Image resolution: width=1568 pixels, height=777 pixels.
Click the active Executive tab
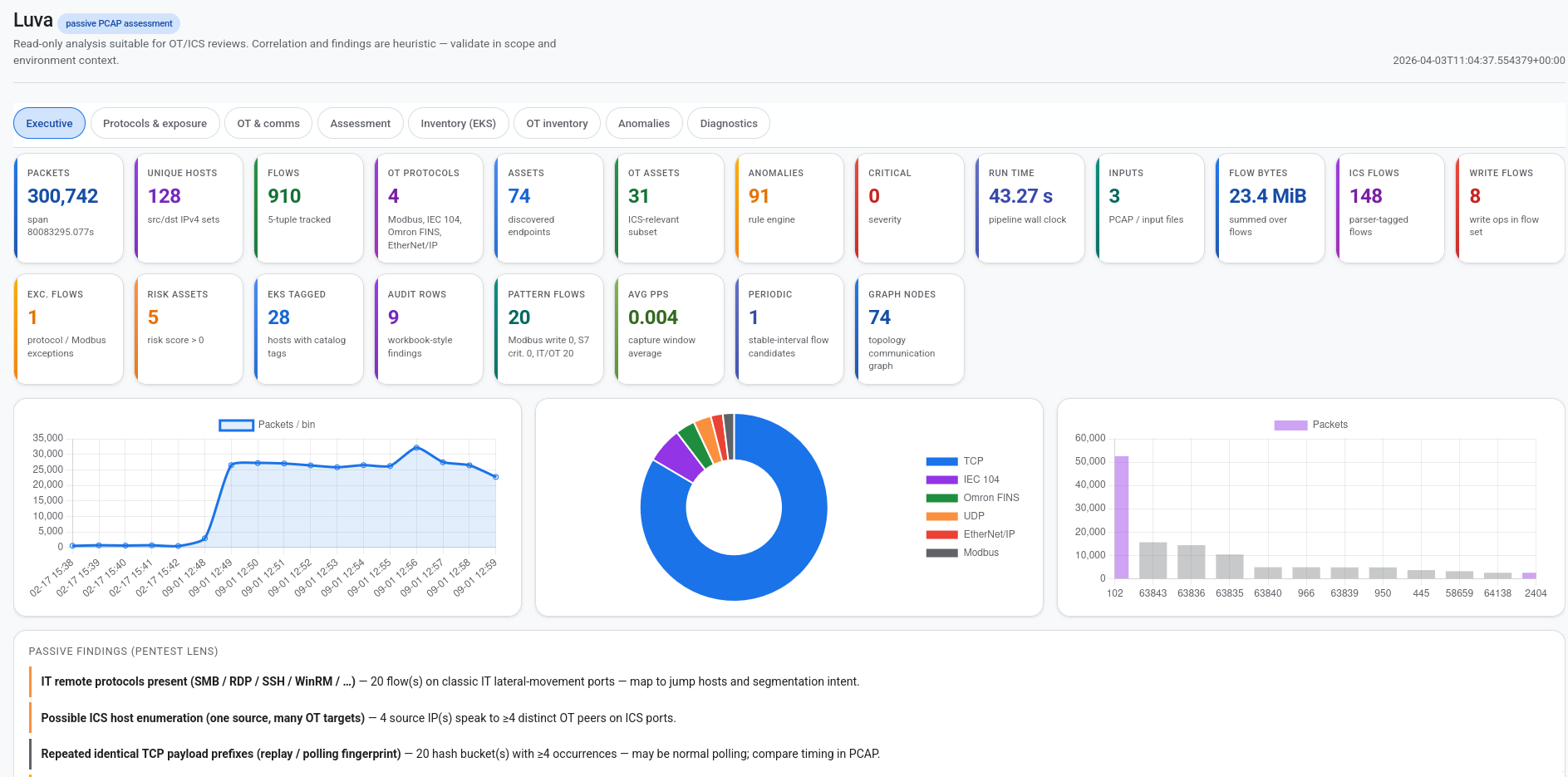49,123
